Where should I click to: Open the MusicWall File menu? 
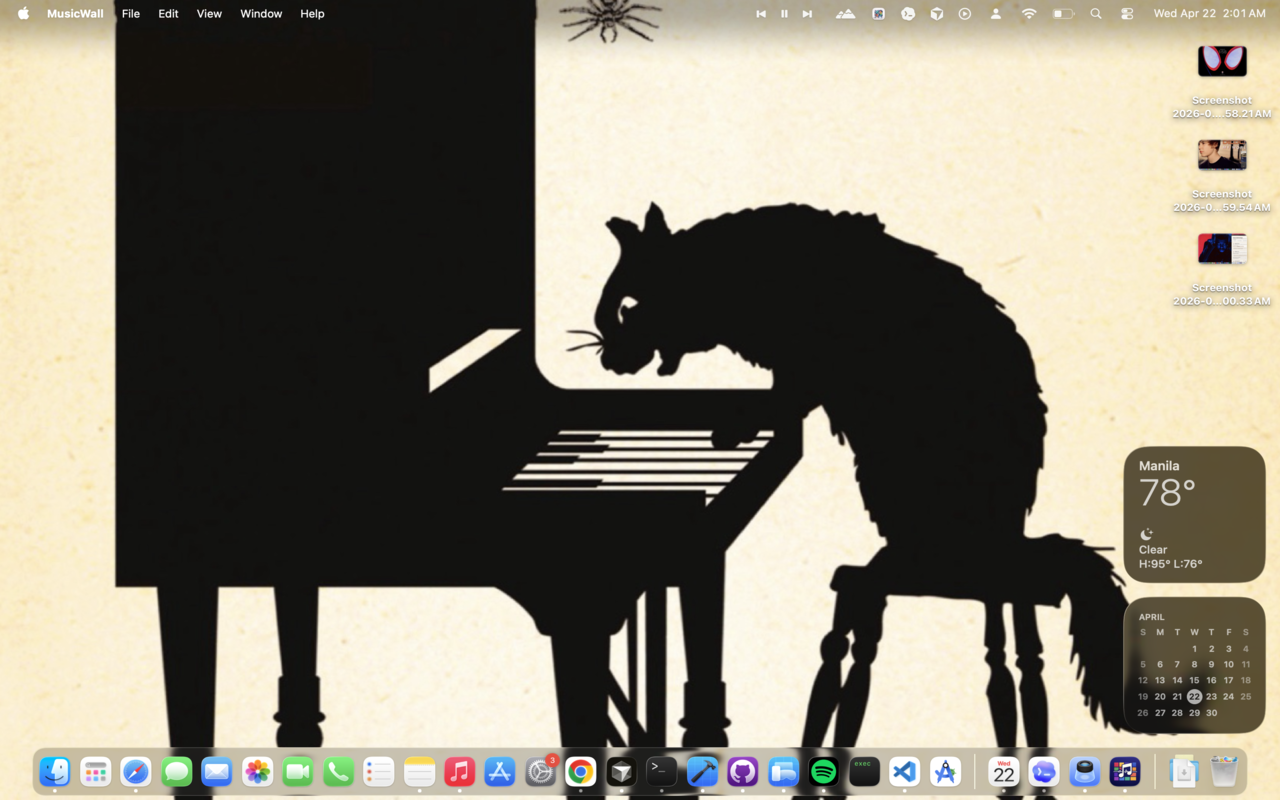130,13
